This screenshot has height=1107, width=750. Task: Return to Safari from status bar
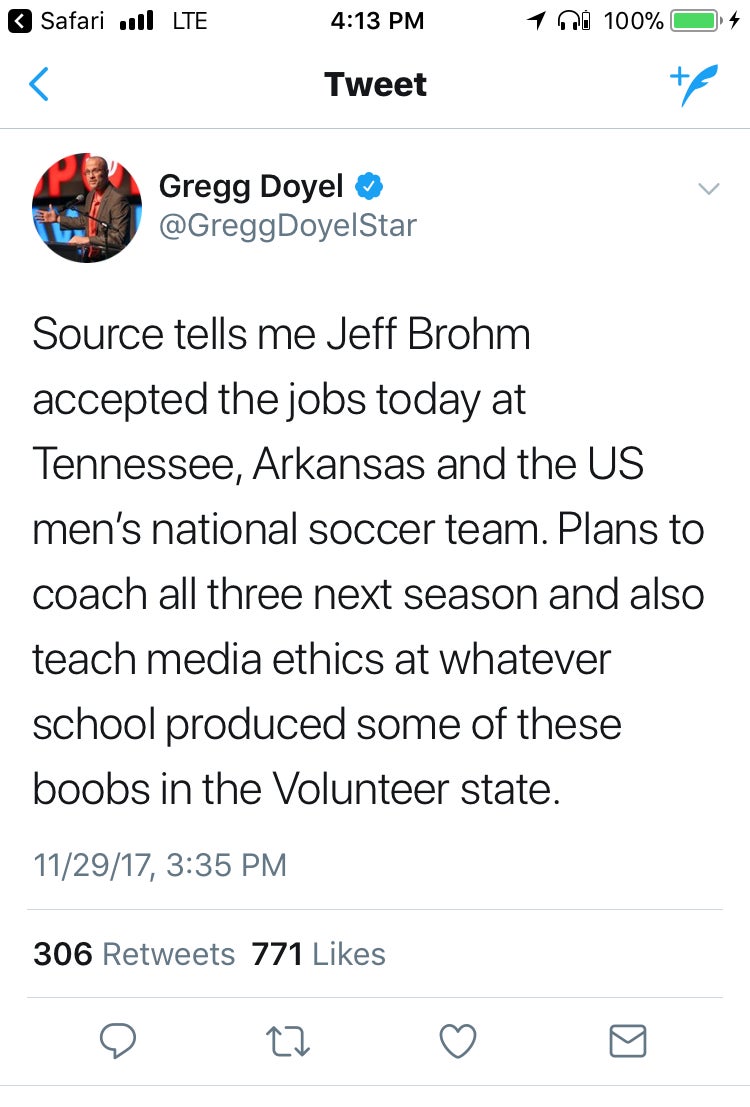tap(56, 20)
